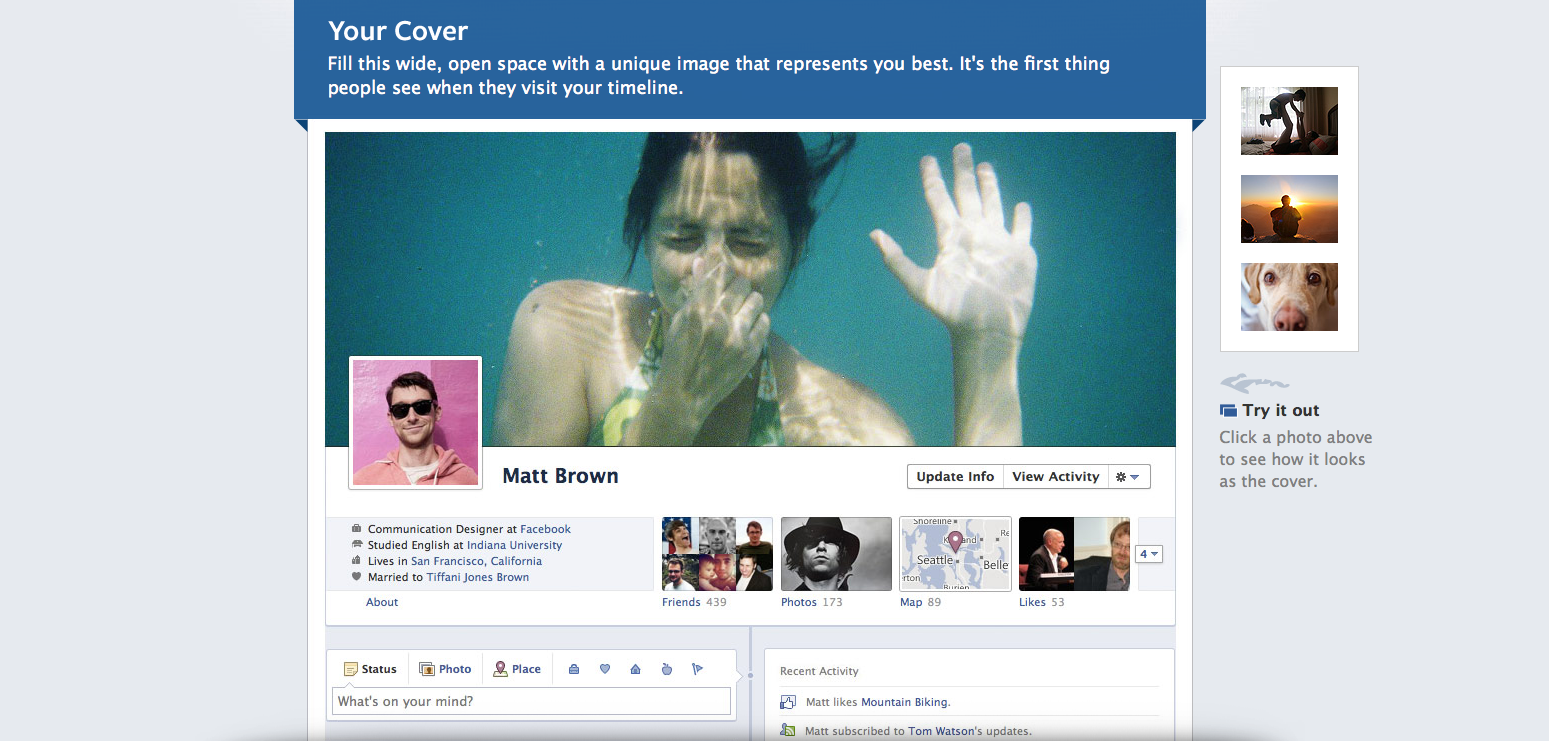Image resolution: width=1549 pixels, height=741 pixels.
Task: Select the Place composer tab
Action: [x=517, y=669]
